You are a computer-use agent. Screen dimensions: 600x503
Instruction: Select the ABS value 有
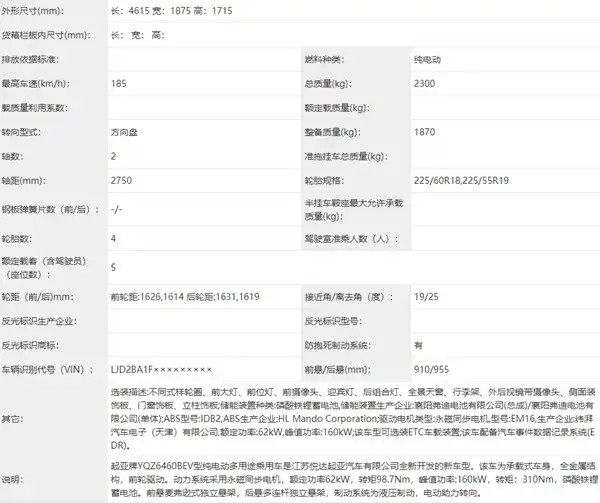418,345
